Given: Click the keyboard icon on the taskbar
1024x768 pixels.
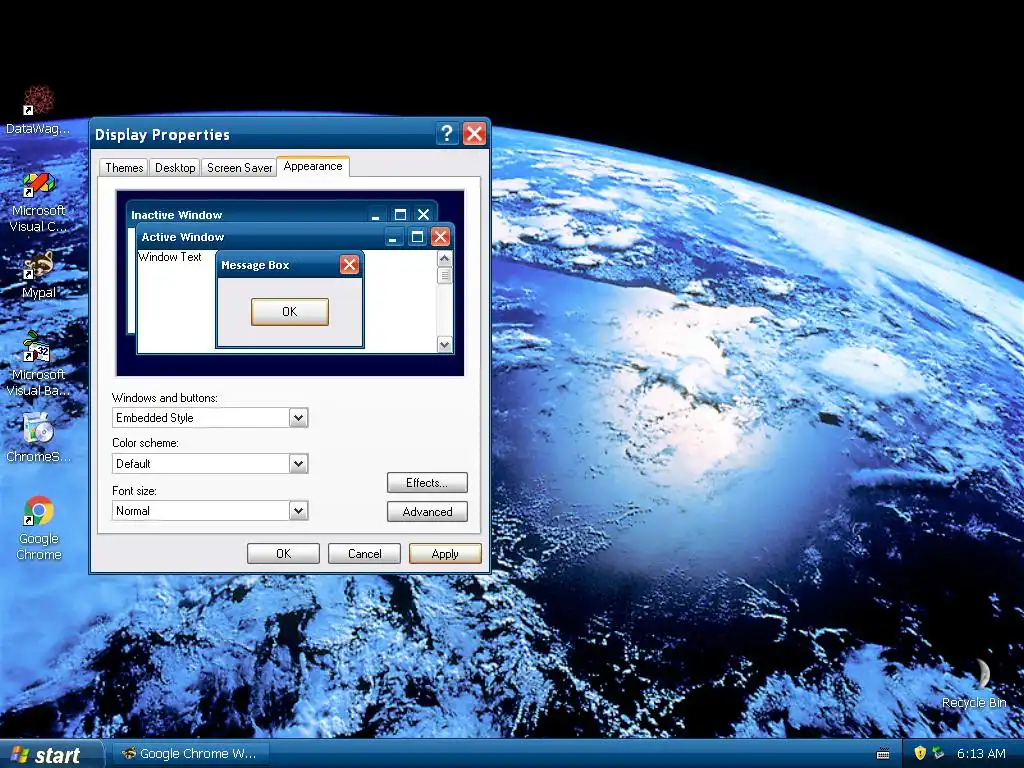Looking at the screenshot, I should click(x=883, y=754).
